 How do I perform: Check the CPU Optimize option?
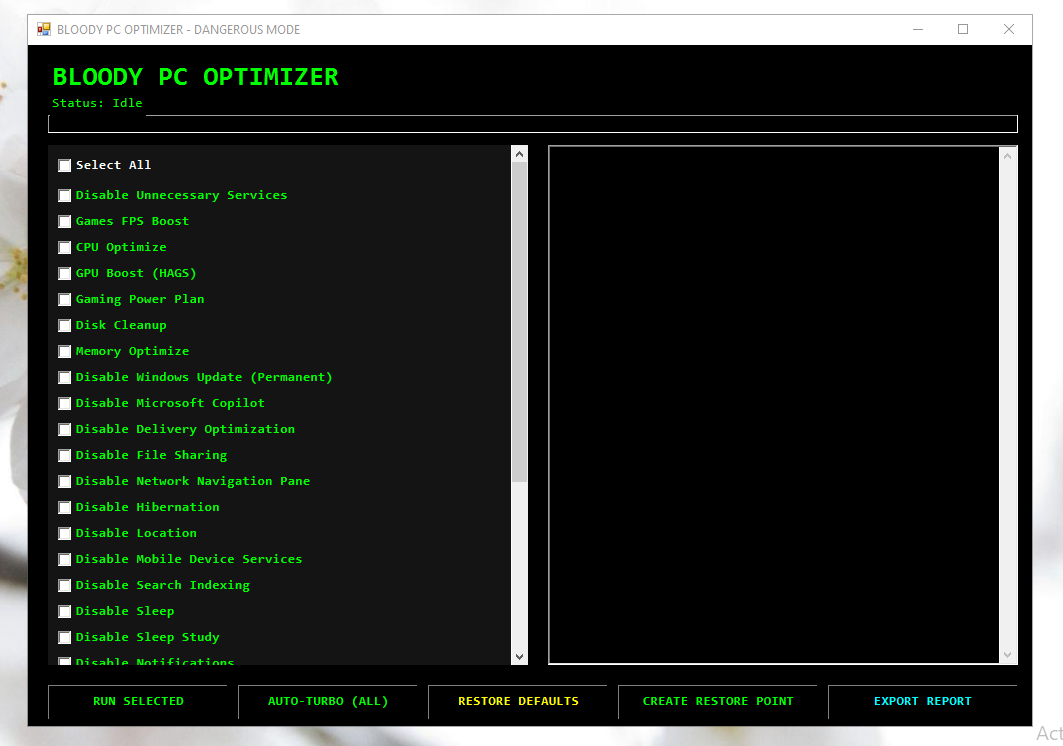[65, 247]
